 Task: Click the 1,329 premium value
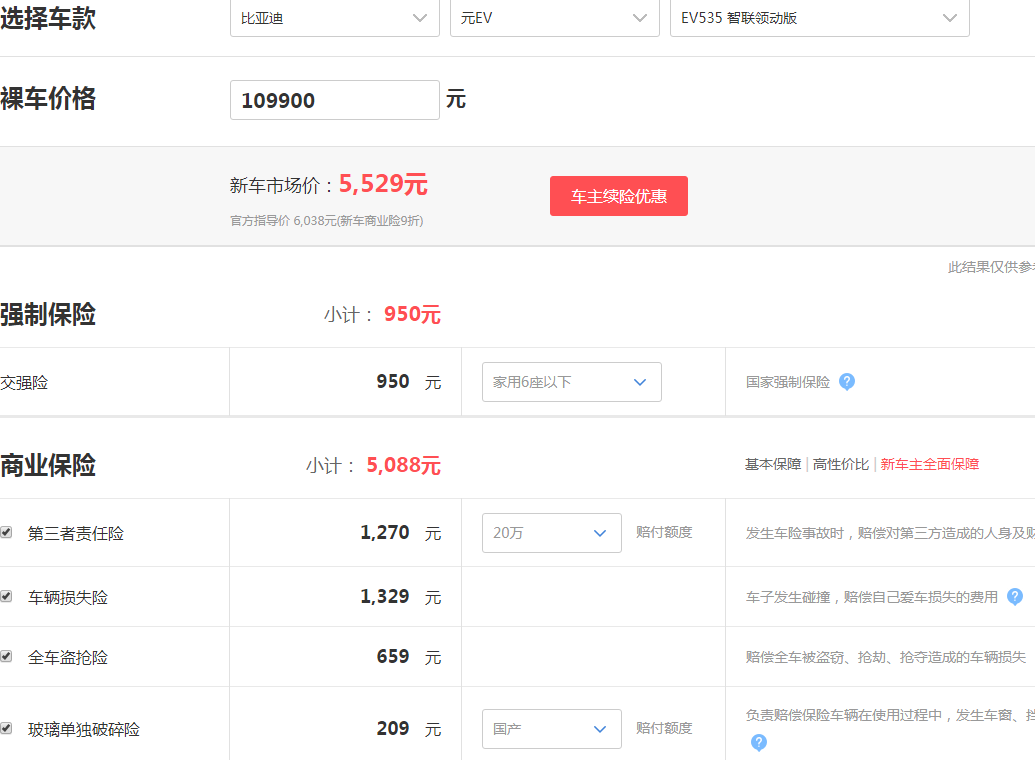click(x=385, y=596)
